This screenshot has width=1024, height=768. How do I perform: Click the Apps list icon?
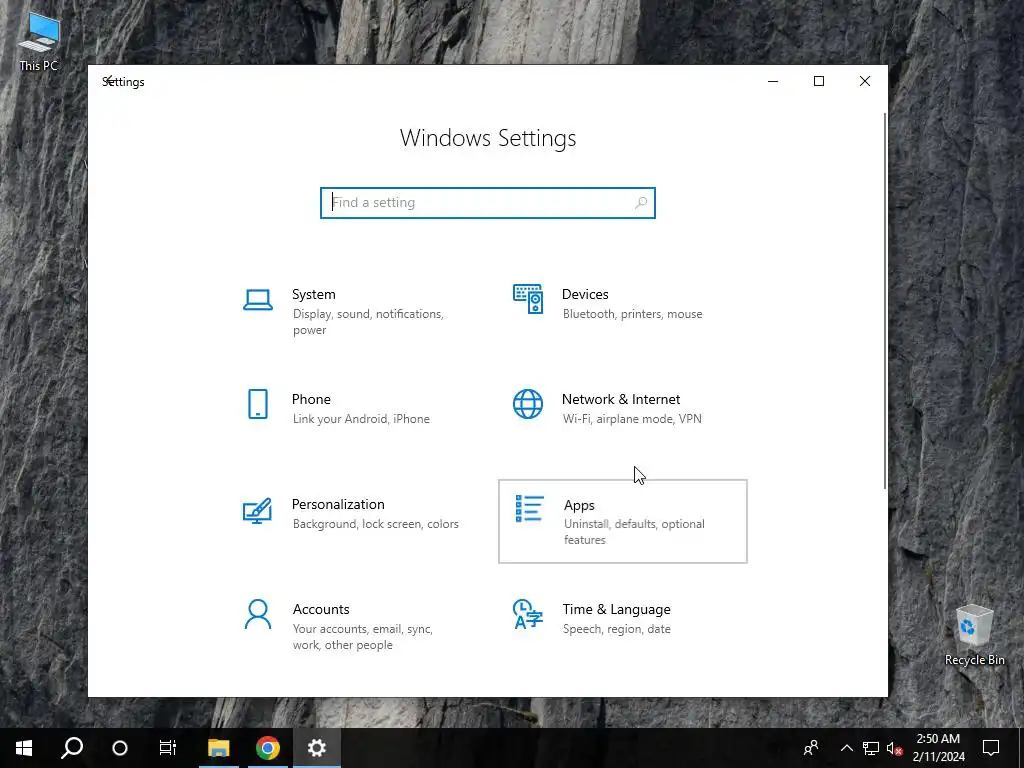(x=530, y=509)
